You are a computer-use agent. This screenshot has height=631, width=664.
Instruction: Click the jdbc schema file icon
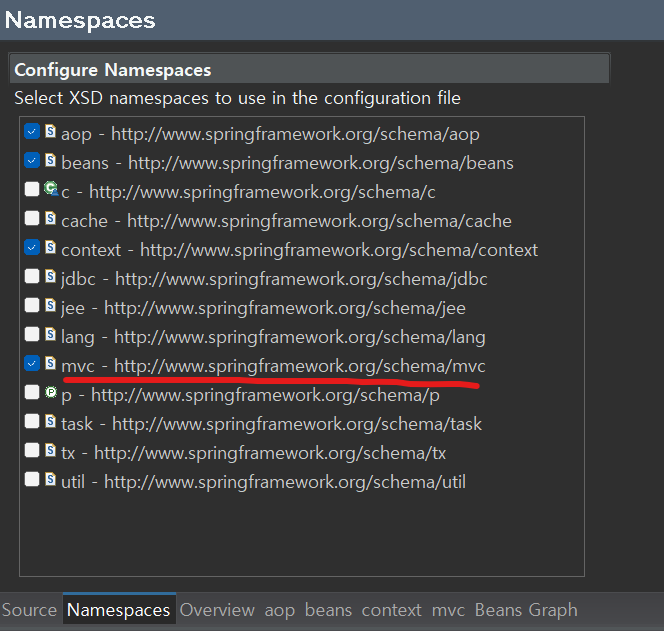click(x=50, y=276)
